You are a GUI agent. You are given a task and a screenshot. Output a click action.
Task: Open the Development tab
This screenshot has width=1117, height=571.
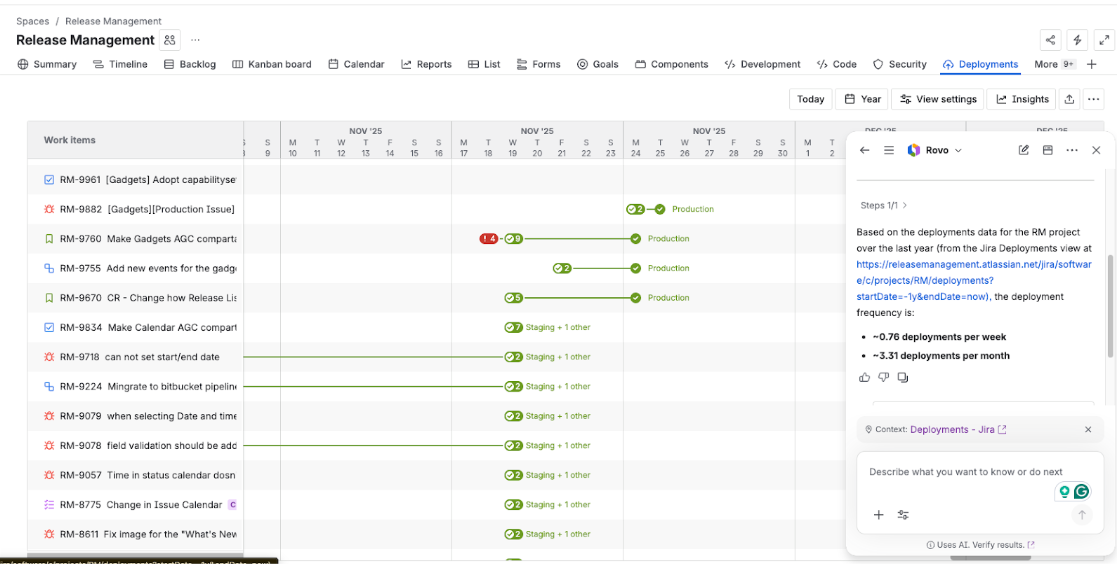click(762, 64)
